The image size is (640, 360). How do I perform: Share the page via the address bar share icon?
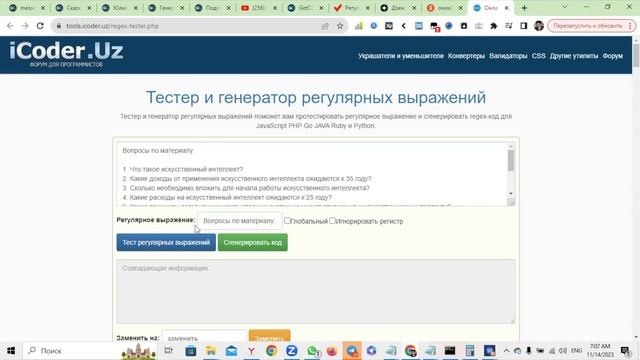tap(325, 26)
